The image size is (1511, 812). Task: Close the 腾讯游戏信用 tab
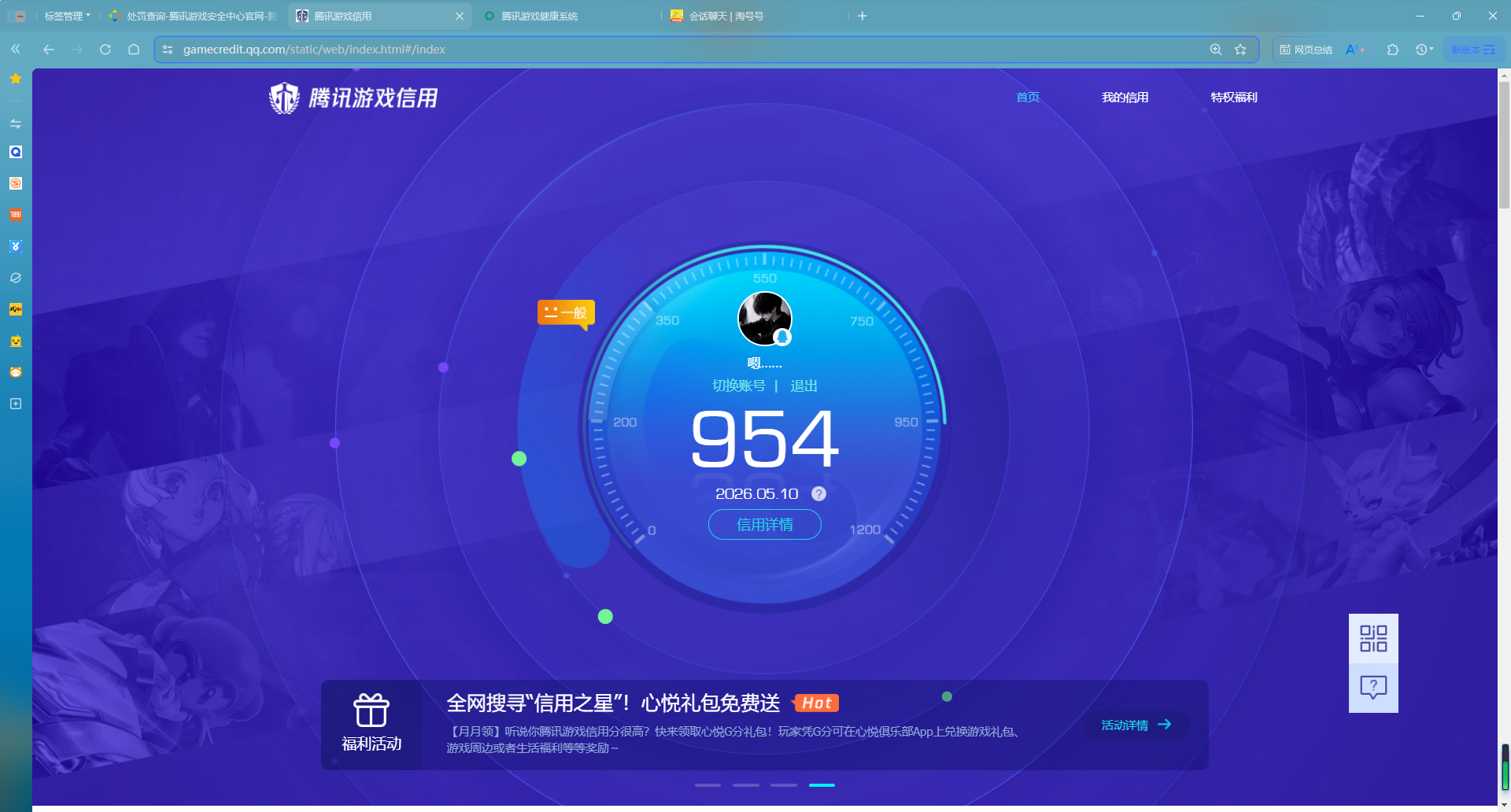coord(460,16)
